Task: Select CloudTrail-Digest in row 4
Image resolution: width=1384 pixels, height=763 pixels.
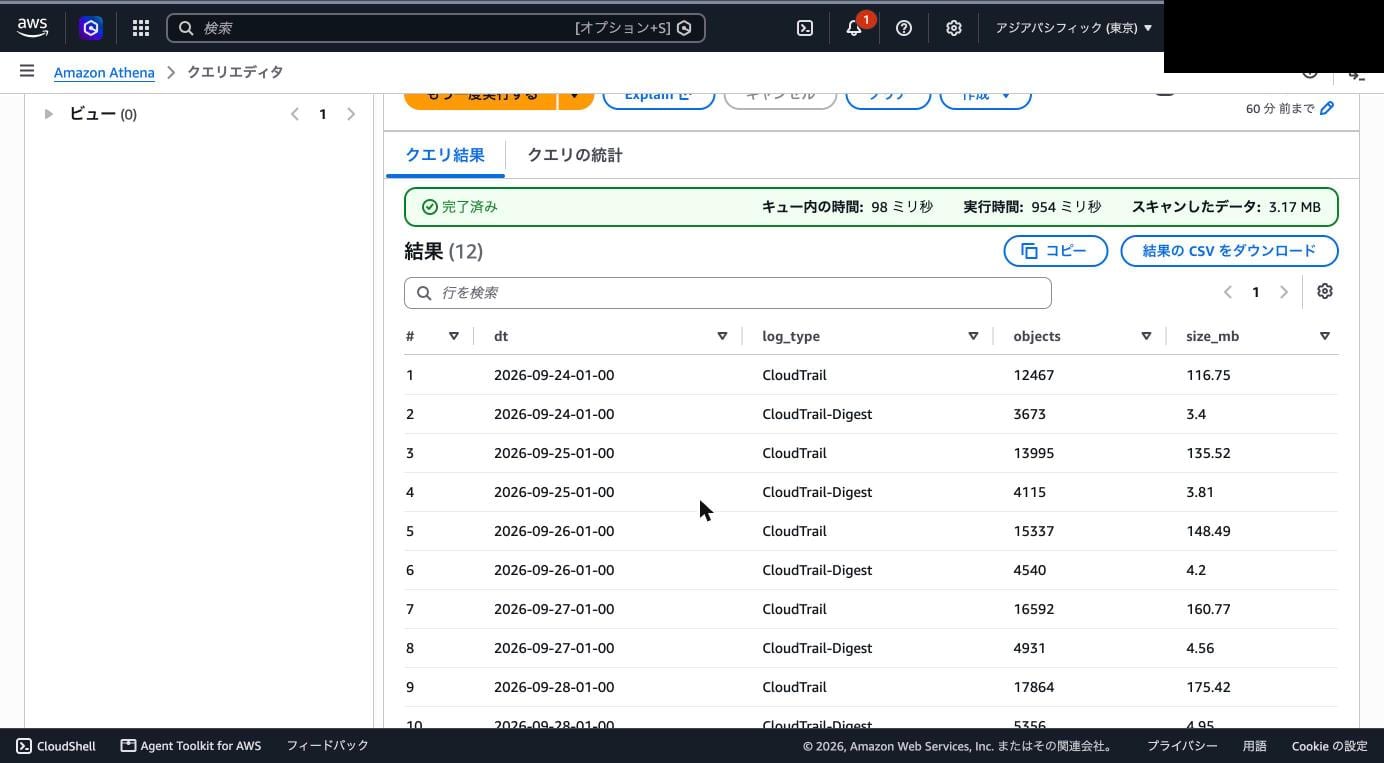Action: [817, 492]
